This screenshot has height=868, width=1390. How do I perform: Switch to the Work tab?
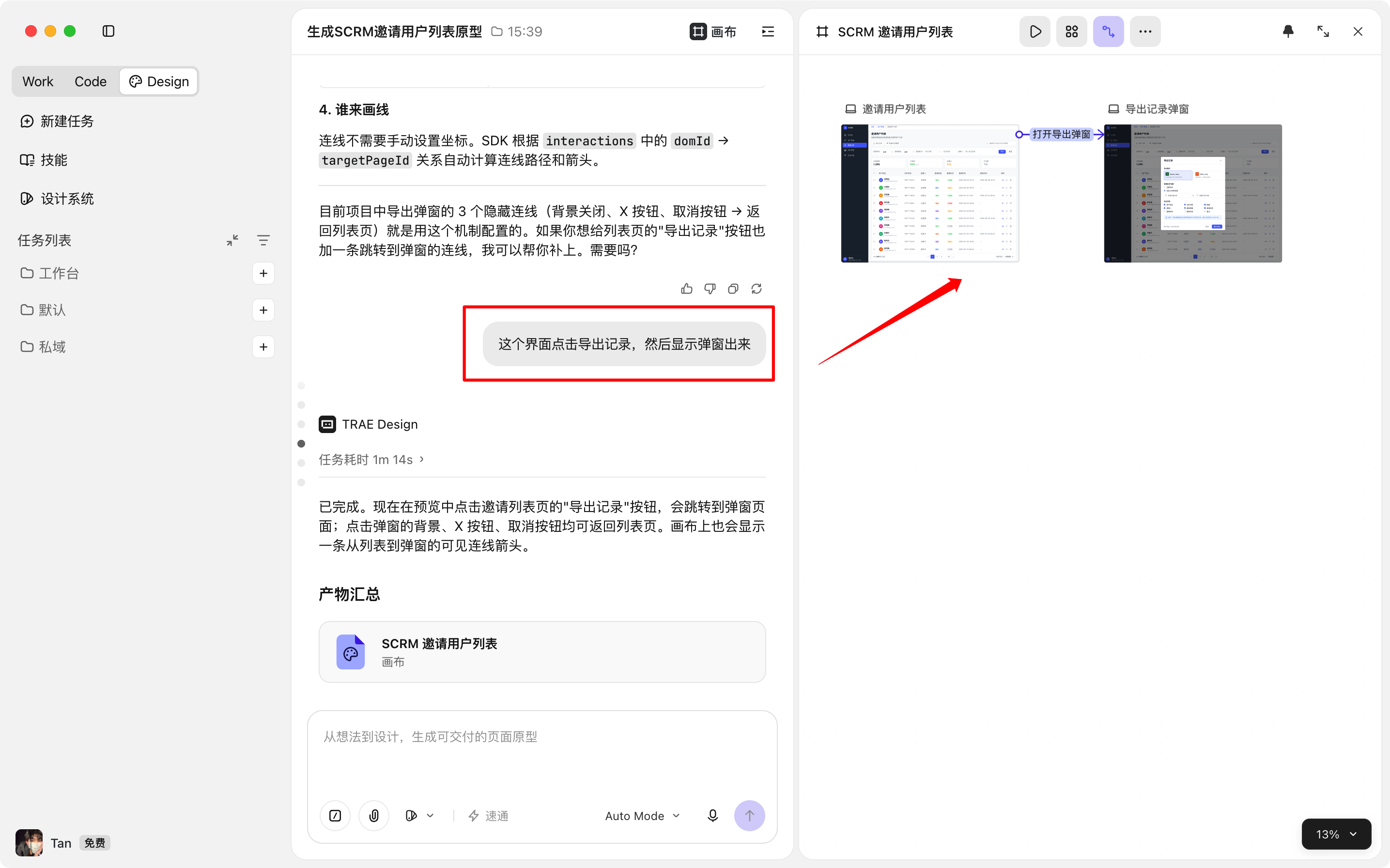click(x=38, y=81)
